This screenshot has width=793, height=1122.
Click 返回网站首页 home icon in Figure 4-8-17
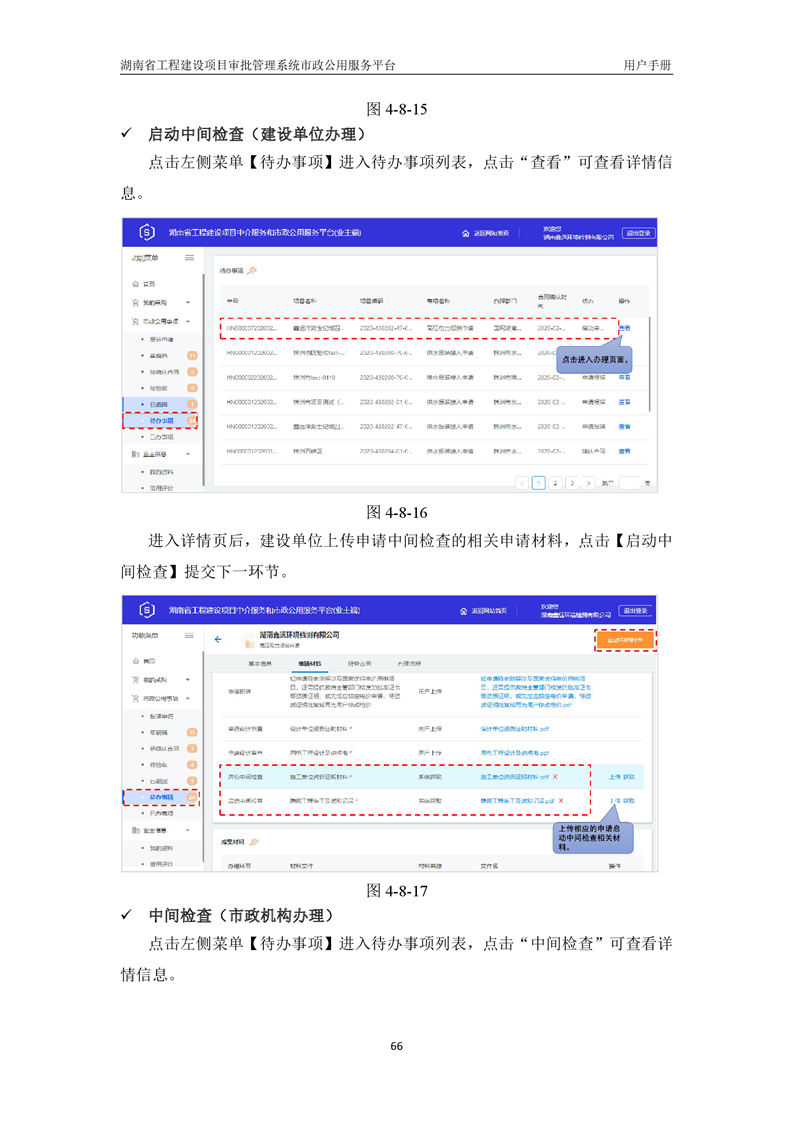(464, 611)
